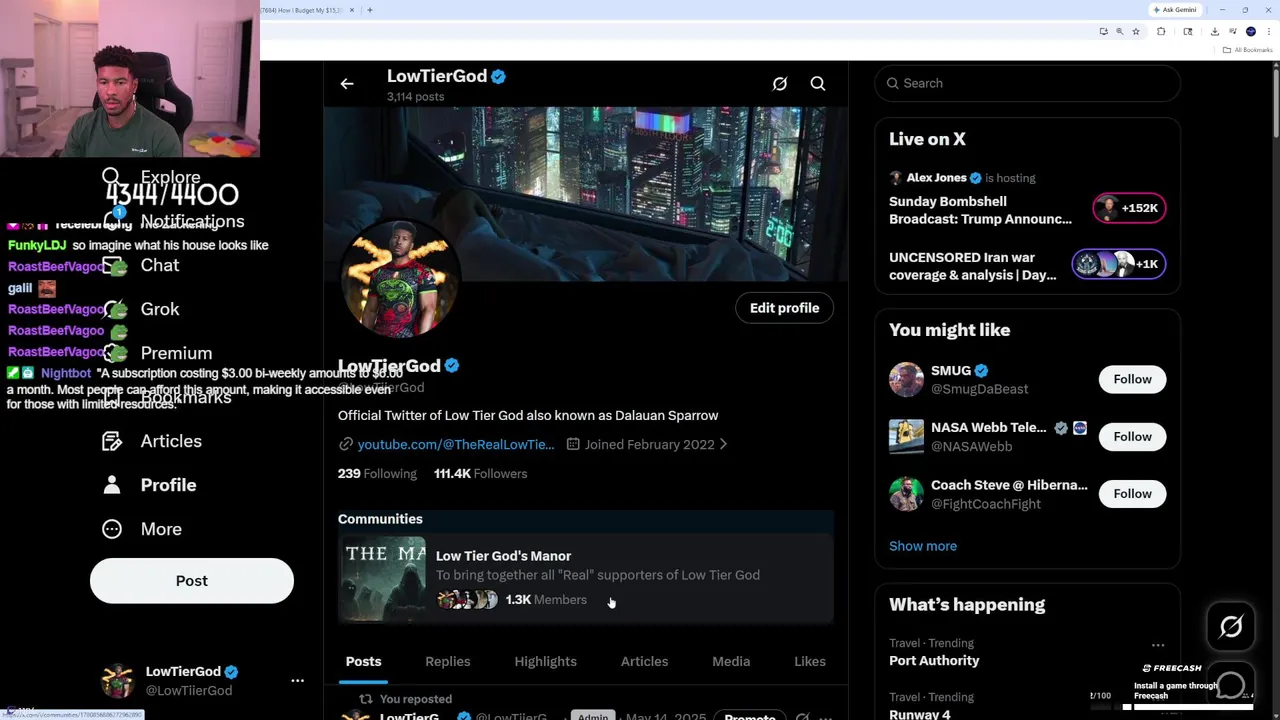The height and width of the screenshot is (720, 1280).
Task: Go back using the arrow beside LowTierGod
Action: point(347,84)
